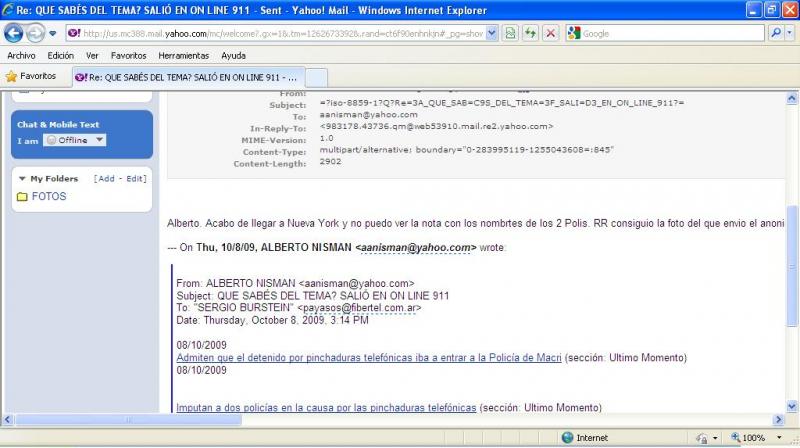Click the Internet security zone globe icon
Image resolution: width=800 pixels, height=448 pixels.
click(569, 438)
